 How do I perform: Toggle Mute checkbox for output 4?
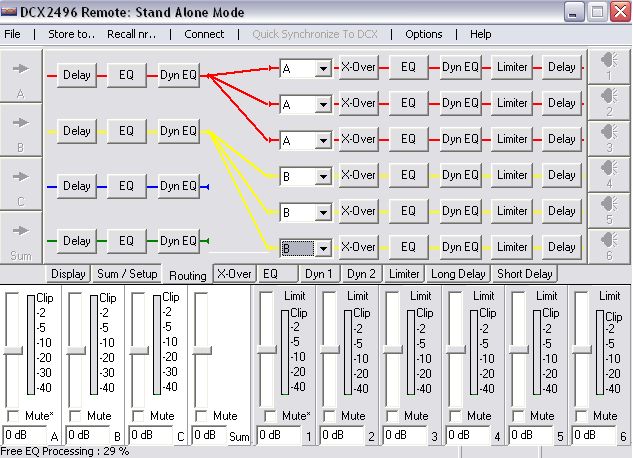click(x=456, y=416)
